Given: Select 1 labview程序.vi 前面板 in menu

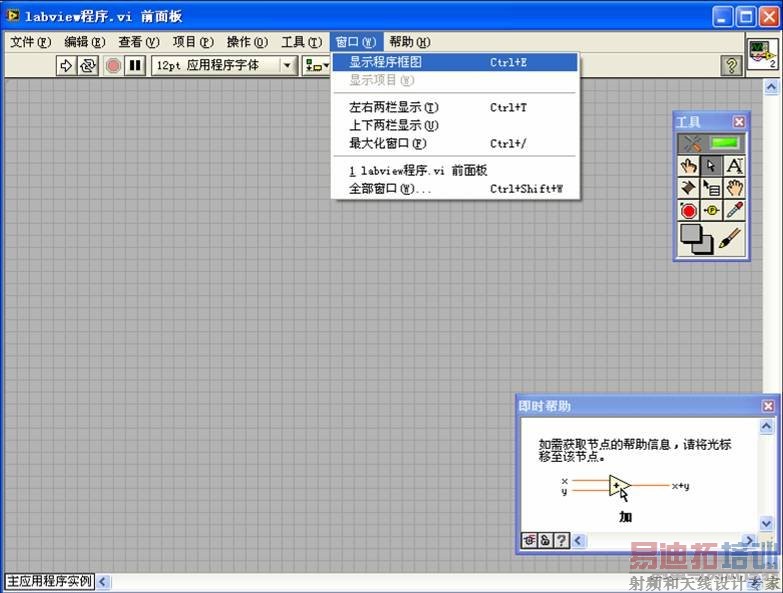Looking at the screenshot, I should 455,171.
